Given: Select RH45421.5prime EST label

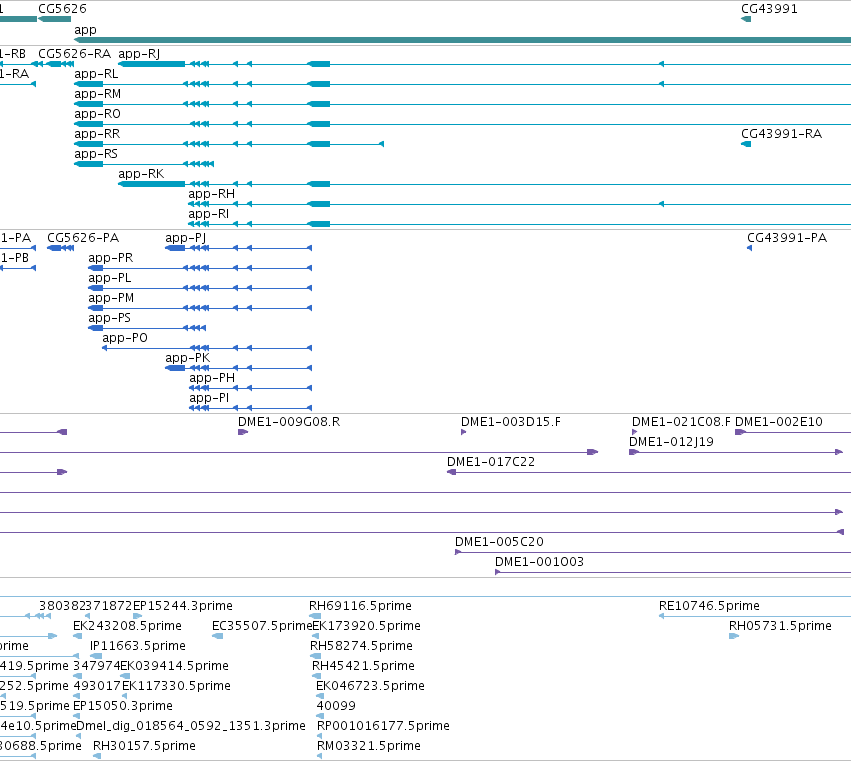Looking at the screenshot, I should click(363, 666).
